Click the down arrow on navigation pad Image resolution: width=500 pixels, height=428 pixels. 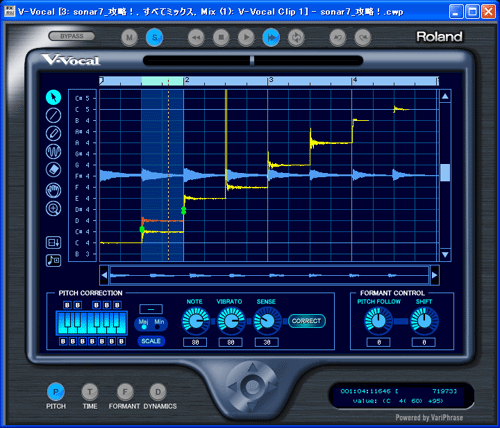point(252,406)
